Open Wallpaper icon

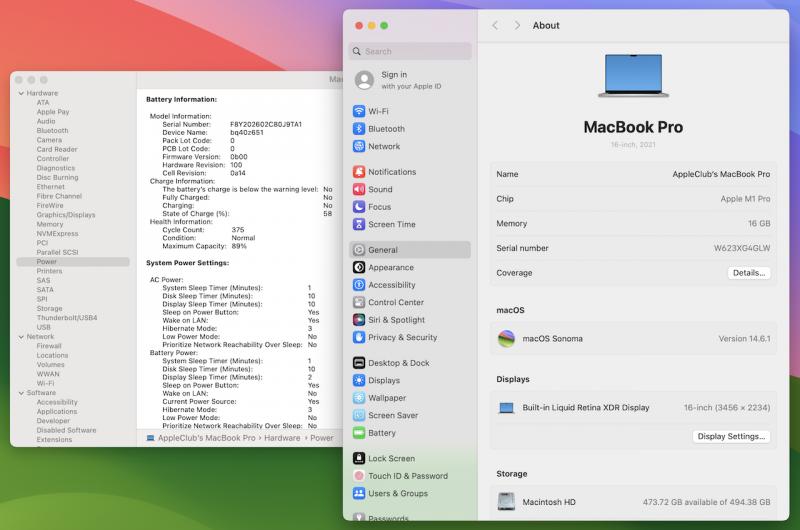[359, 398]
